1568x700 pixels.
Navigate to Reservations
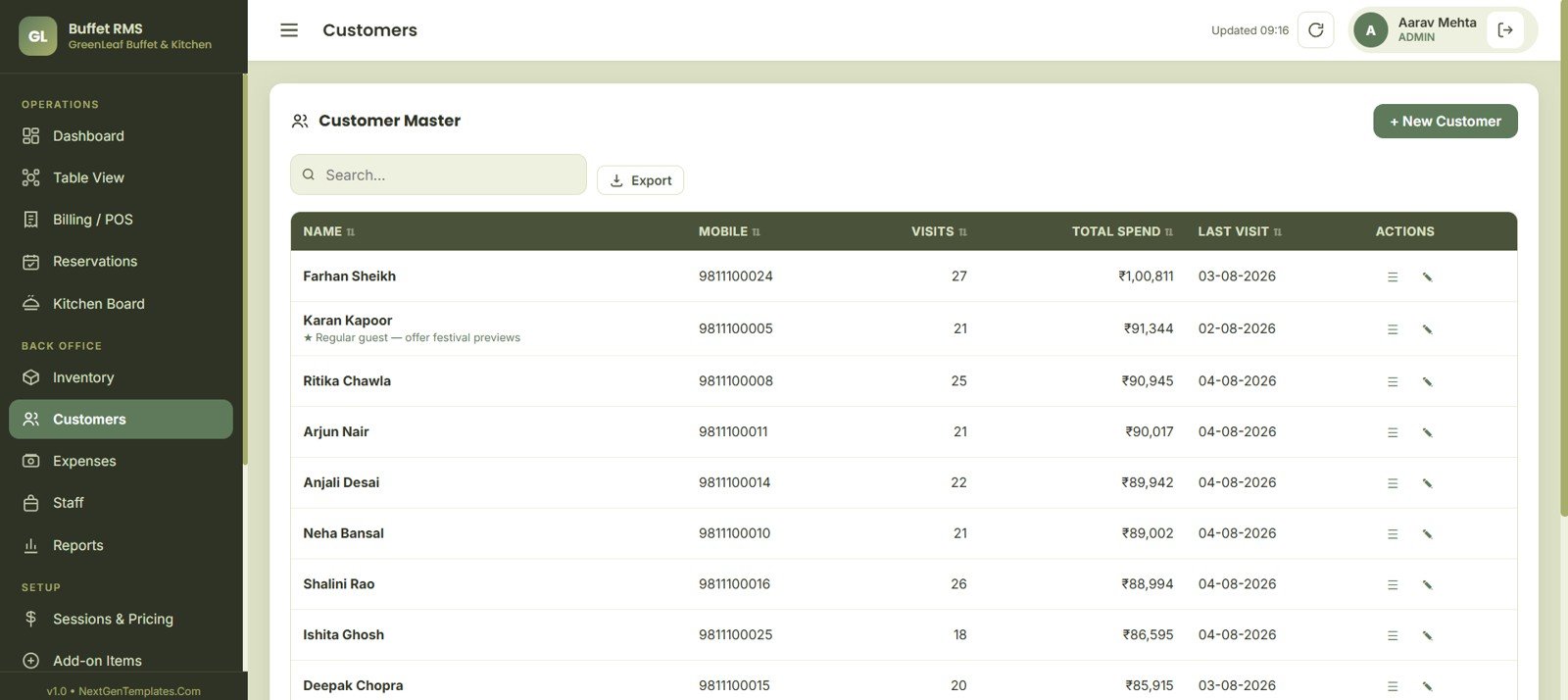click(x=122, y=262)
